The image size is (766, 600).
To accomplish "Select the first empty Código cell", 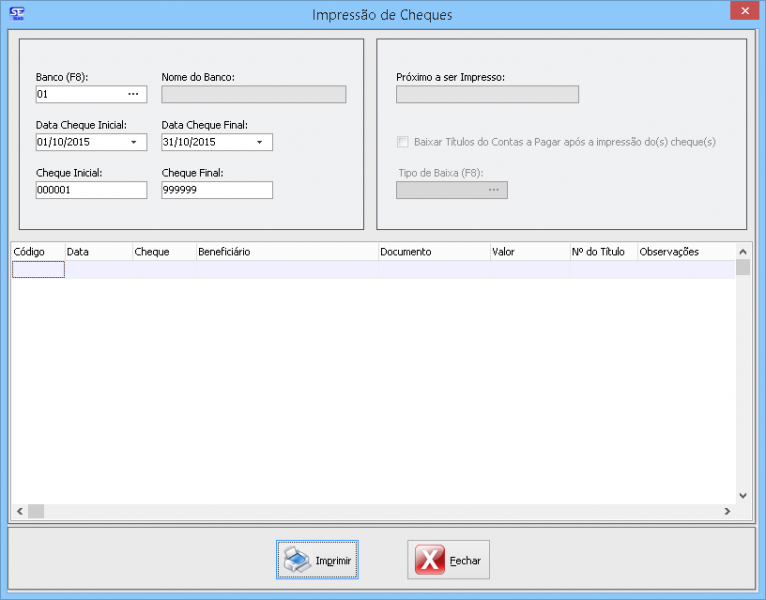I will tap(38, 269).
